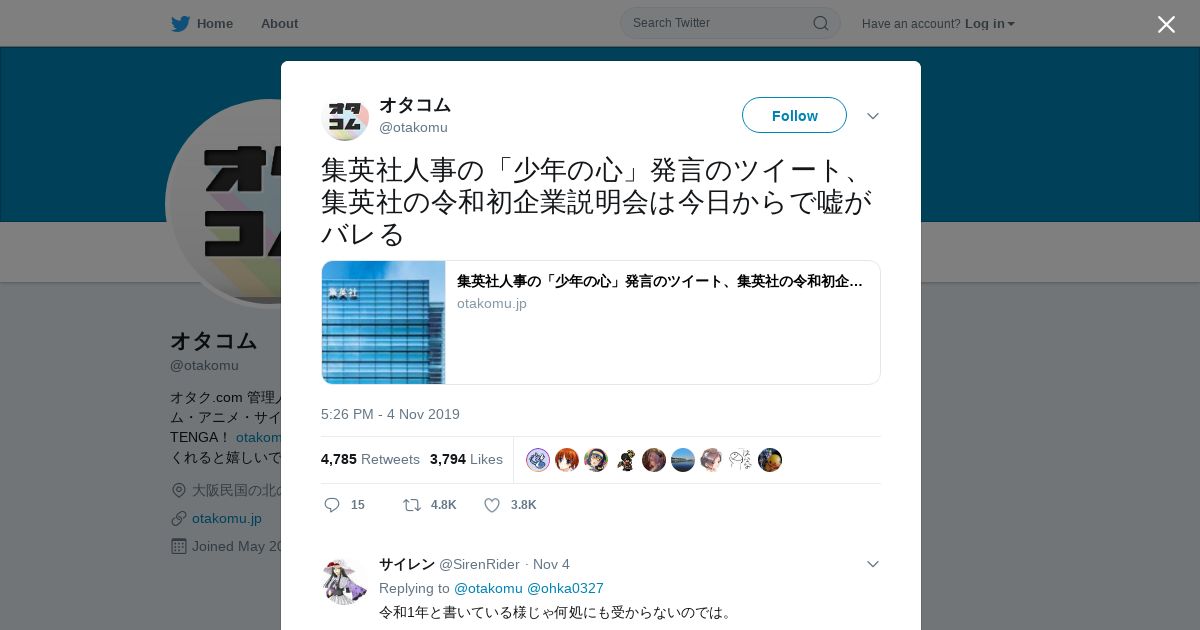View the 4,785 Retweets list

(370, 459)
